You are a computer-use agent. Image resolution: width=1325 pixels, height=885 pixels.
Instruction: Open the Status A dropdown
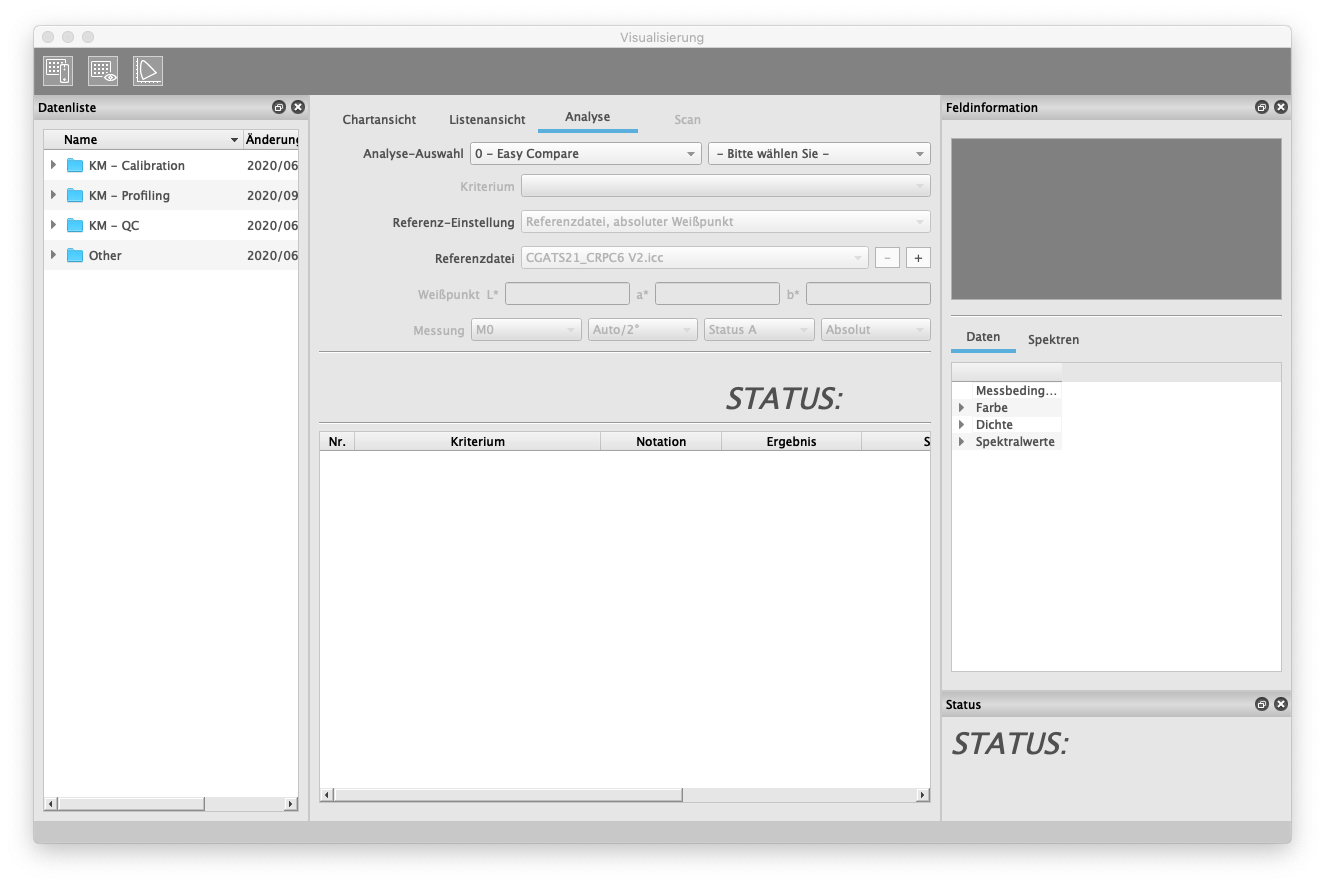point(759,330)
